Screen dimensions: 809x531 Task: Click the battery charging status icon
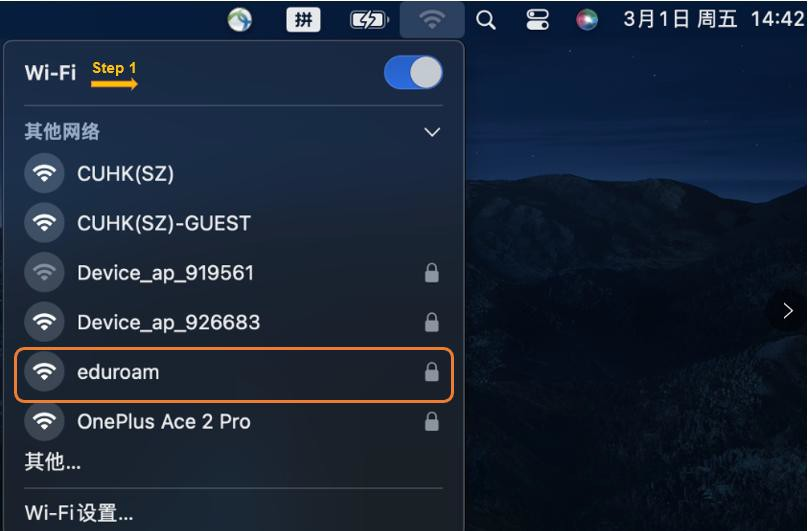click(x=369, y=21)
